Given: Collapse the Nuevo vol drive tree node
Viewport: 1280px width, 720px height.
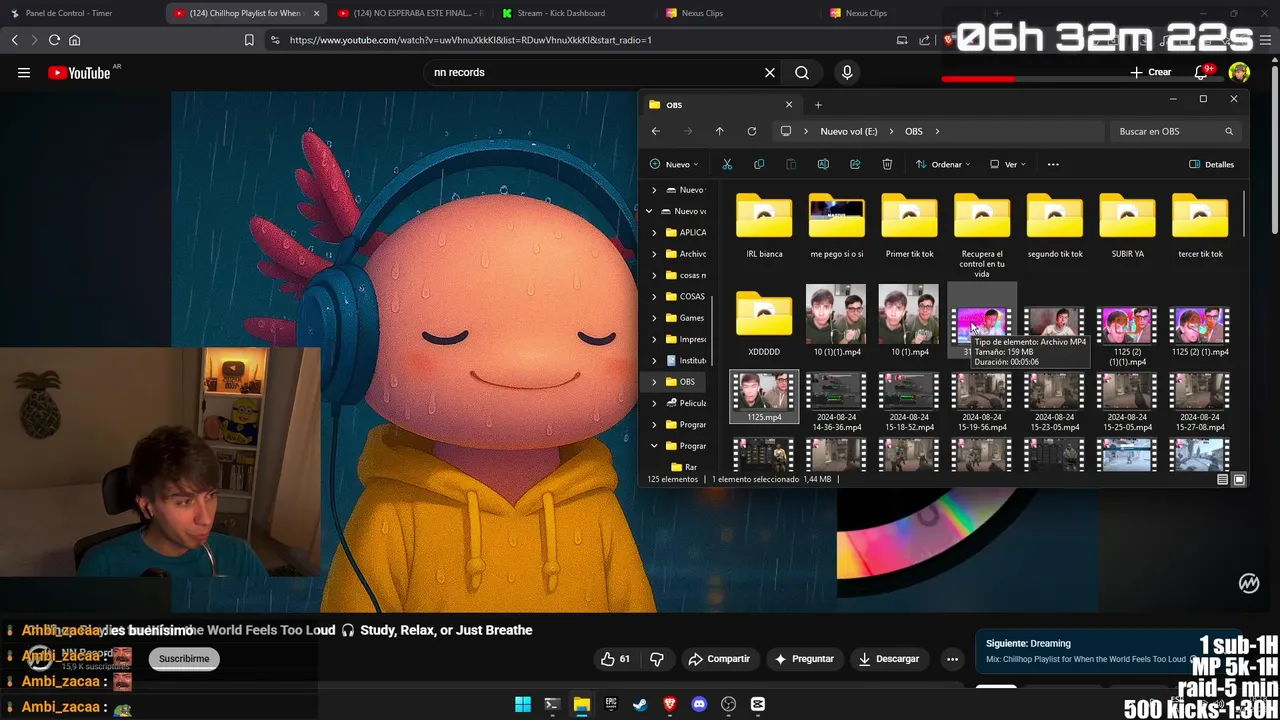Looking at the screenshot, I should tap(649, 211).
